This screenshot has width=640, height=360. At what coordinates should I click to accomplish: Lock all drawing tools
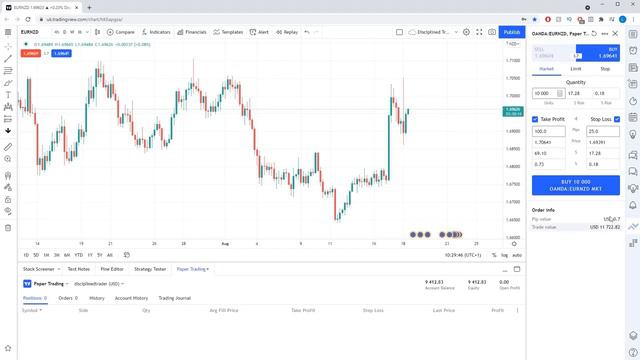pyautogui.click(x=8, y=200)
